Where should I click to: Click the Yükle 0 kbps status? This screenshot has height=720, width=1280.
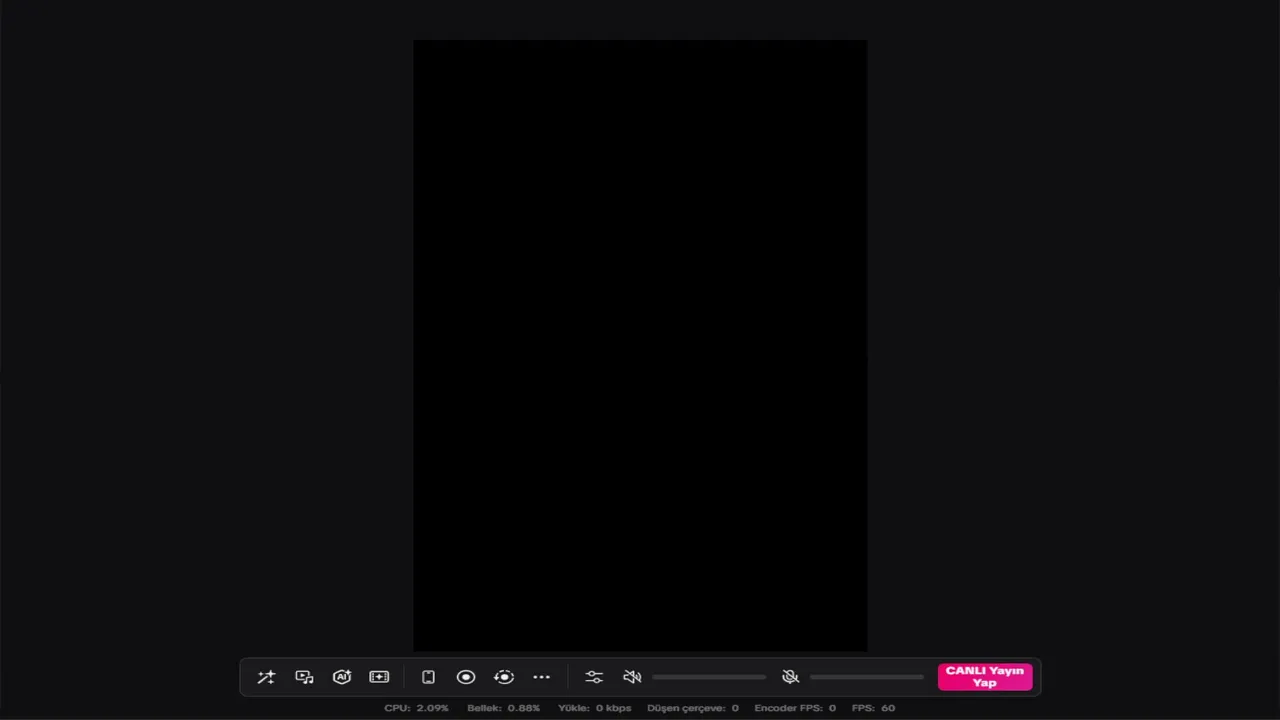595,708
